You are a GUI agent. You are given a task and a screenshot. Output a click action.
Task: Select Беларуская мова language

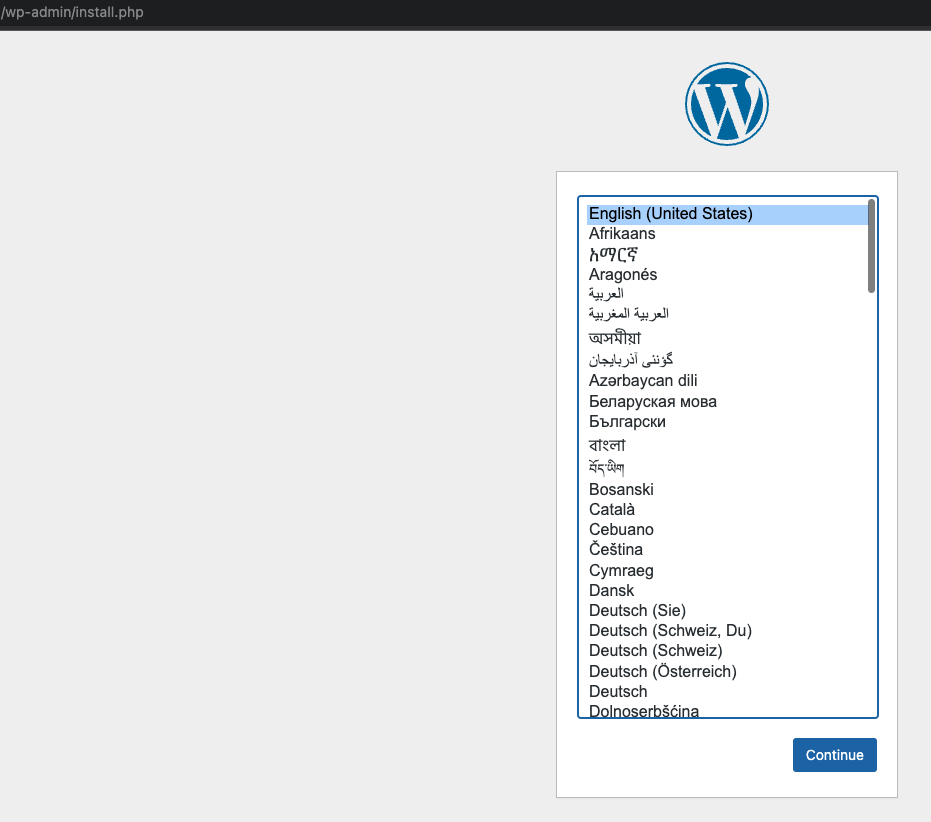point(652,402)
